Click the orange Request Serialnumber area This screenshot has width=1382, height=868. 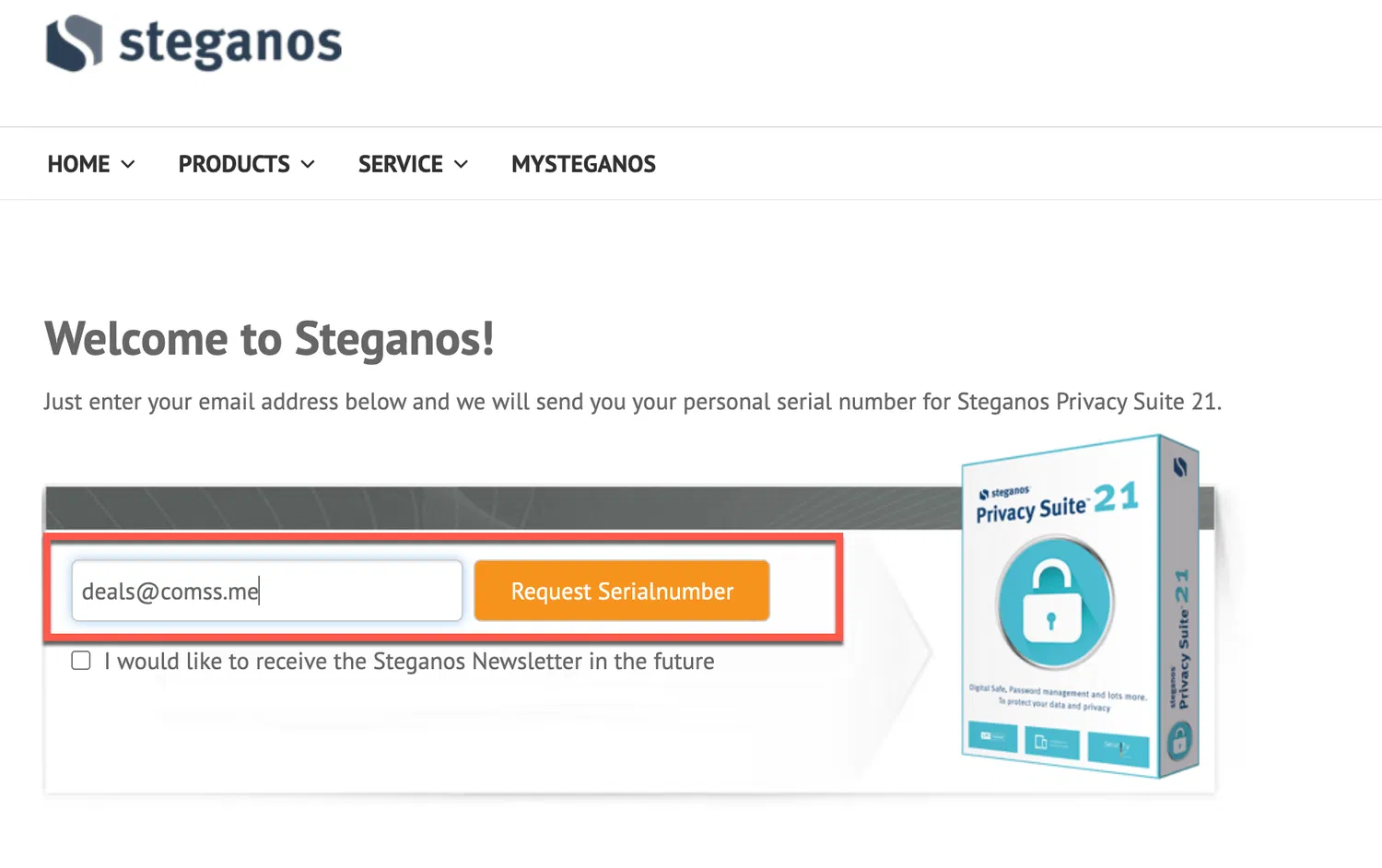(x=621, y=591)
